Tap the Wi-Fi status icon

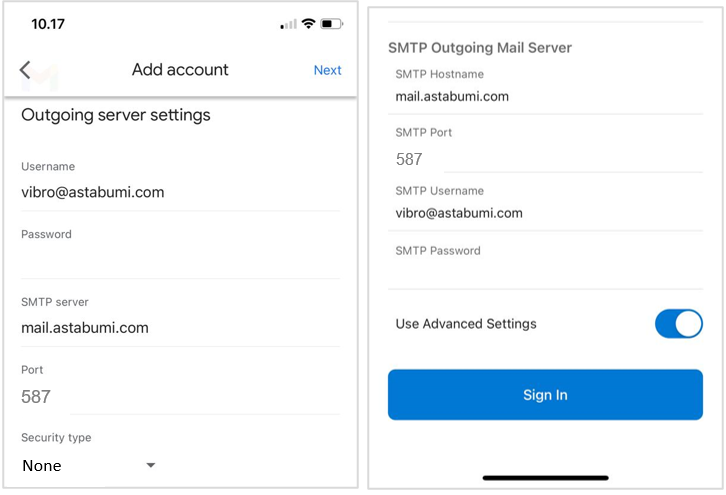pos(309,24)
